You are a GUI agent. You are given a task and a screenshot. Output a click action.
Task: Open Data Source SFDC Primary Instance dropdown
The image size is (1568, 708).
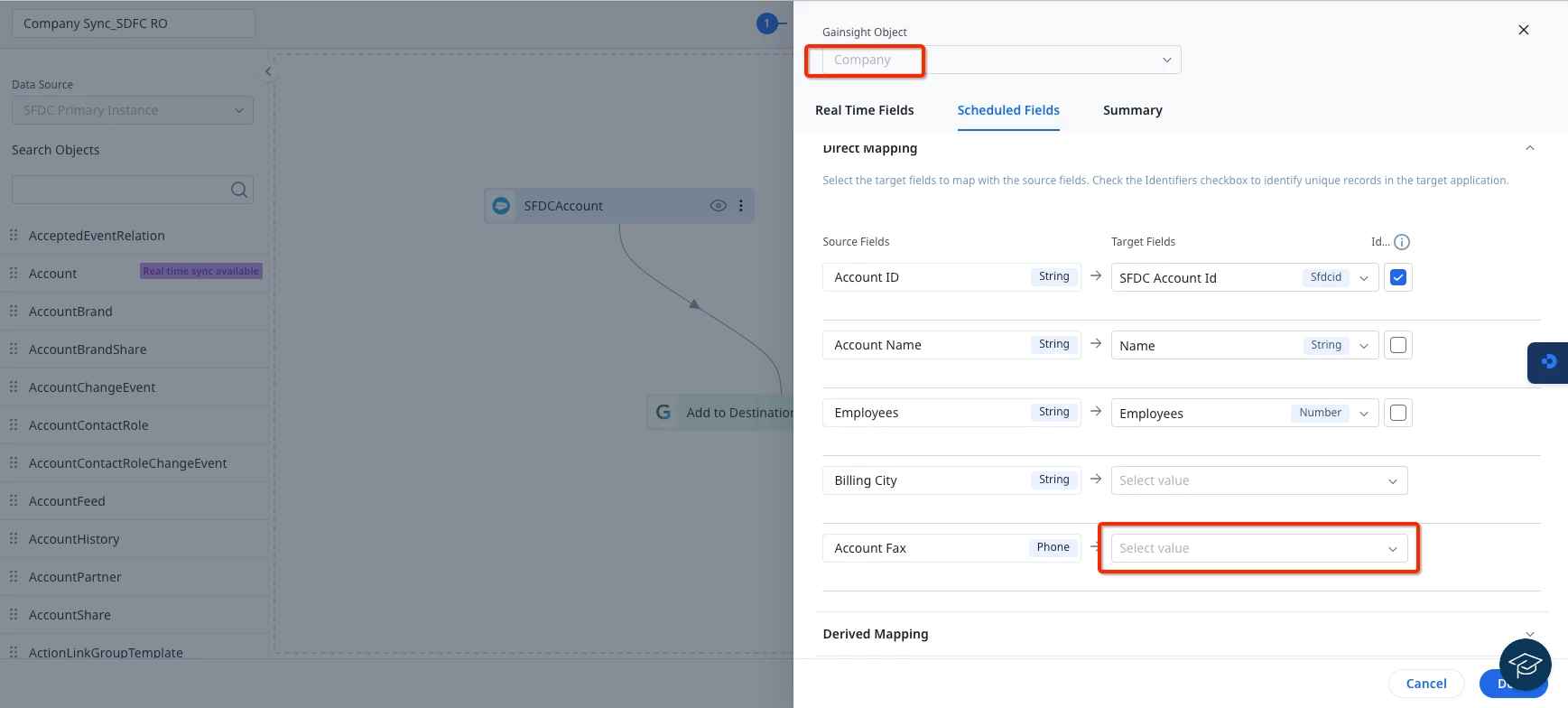[133, 110]
